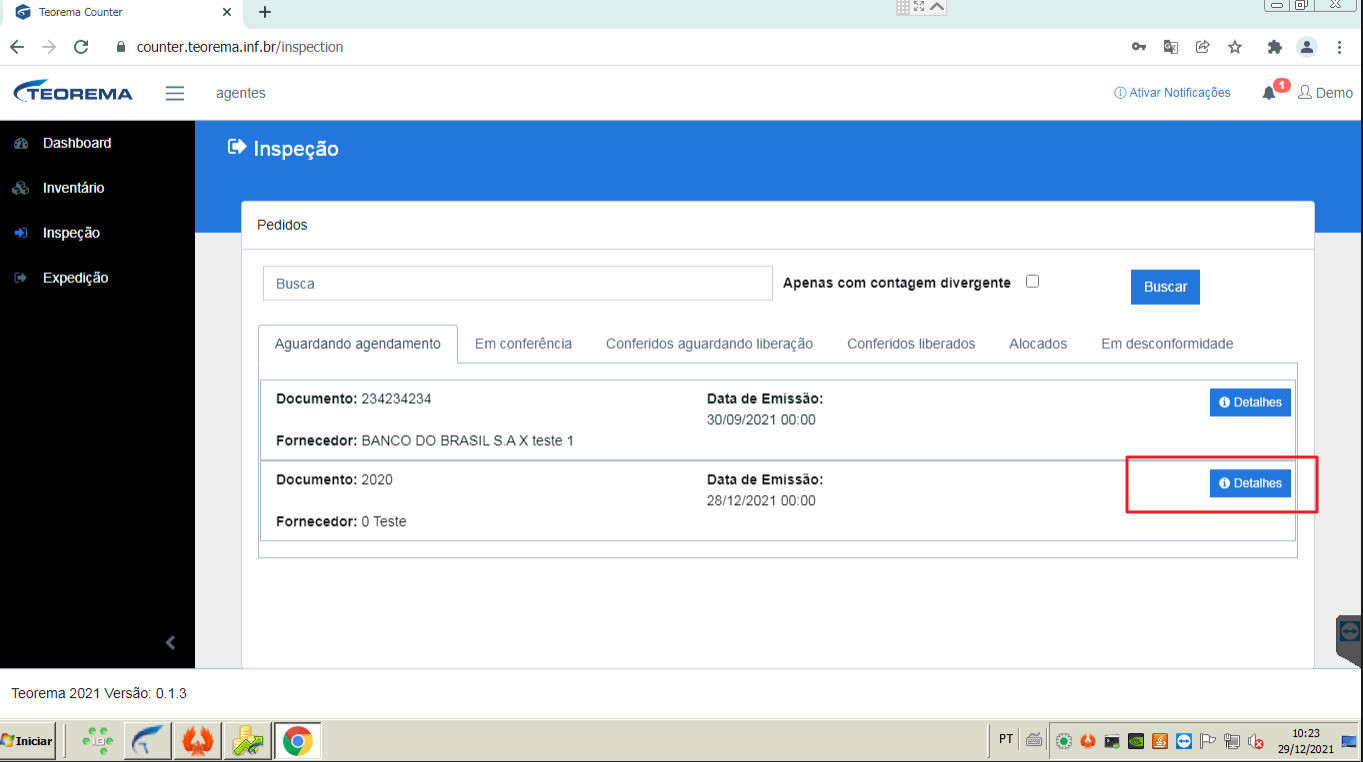Open the Conferidos aguardando liberação tab

tap(709, 344)
